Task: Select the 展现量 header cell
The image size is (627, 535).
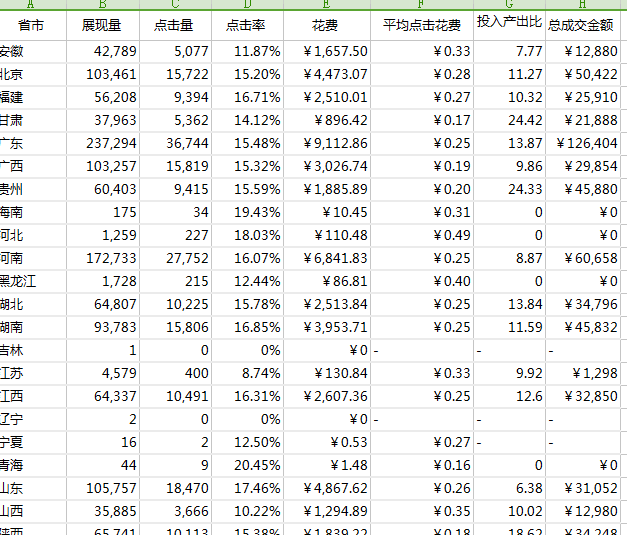Action: click(x=103, y=26)
